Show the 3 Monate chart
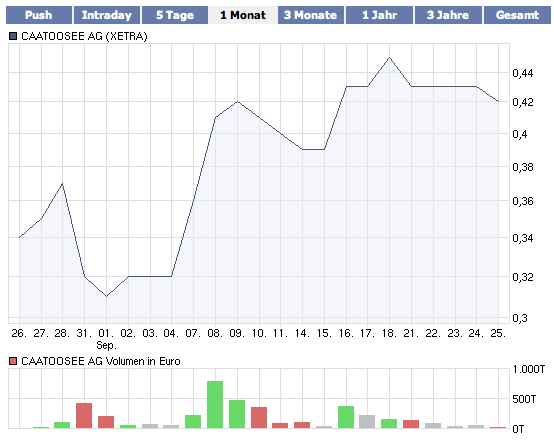554x440 pixels. pos(311,15)
